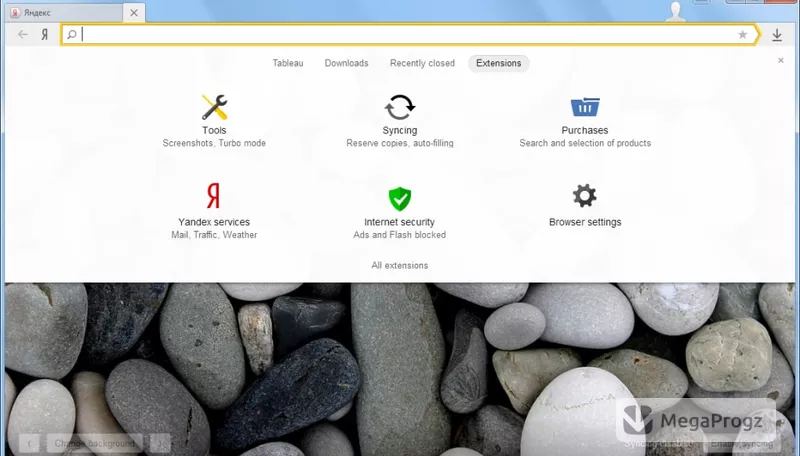Viewport: 800px width, 456px height.
Task: Open the Purchases basket icon
Action: [585, 107]
